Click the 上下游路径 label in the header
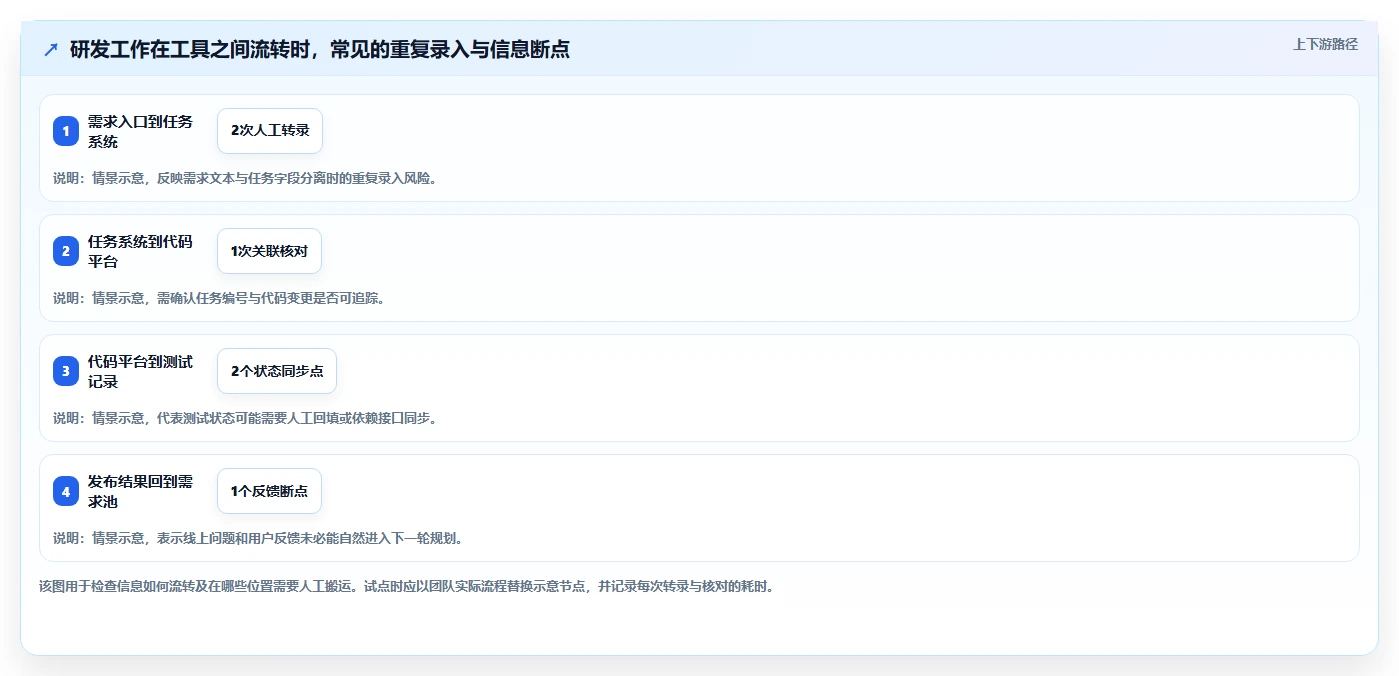This screenshot has height=676, width=1399. (x=1325, y=44)
